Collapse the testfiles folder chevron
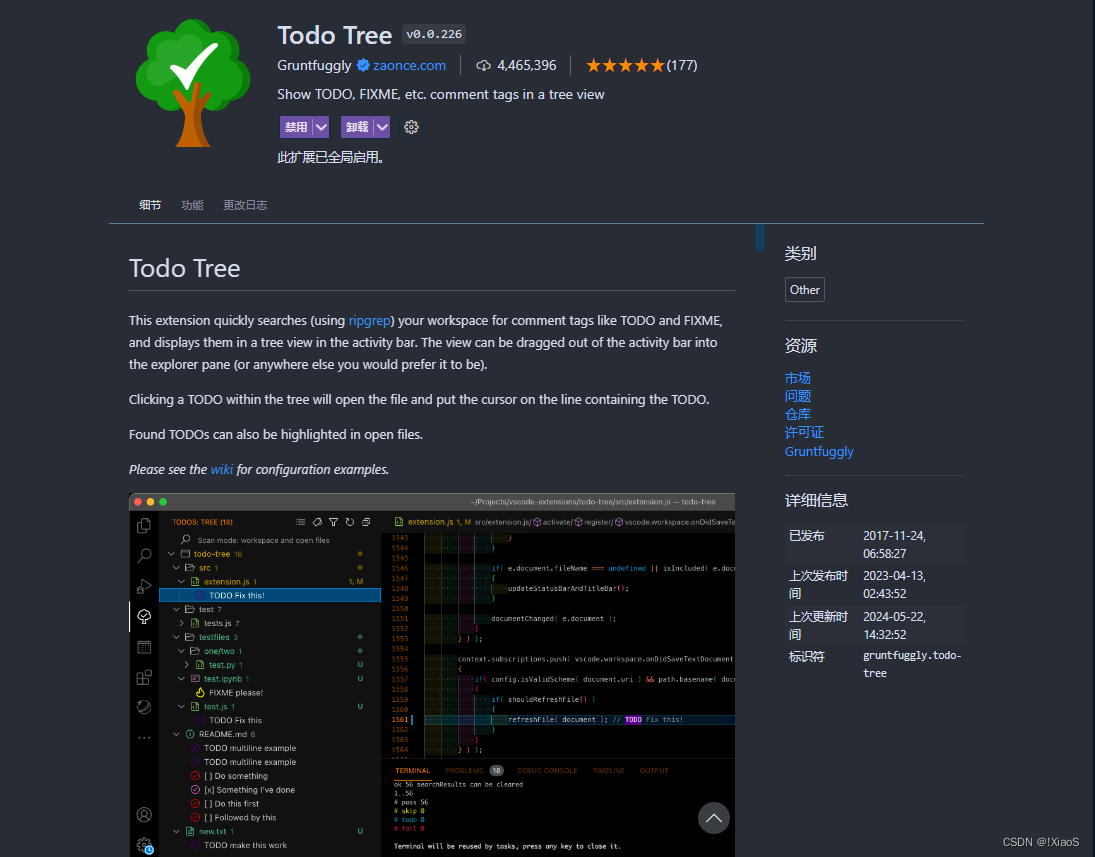Screen dimensions: 1095x857 click(177, 637)
